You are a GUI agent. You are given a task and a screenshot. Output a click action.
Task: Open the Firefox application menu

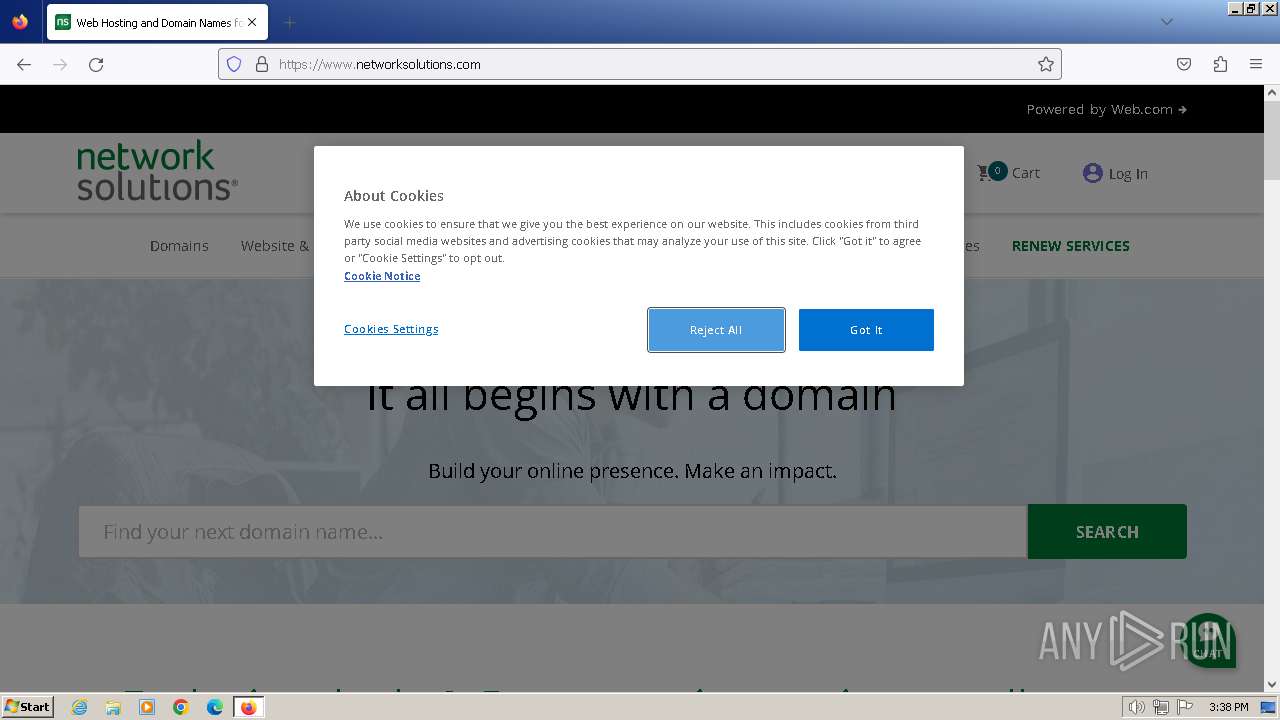pos(1256,64)
